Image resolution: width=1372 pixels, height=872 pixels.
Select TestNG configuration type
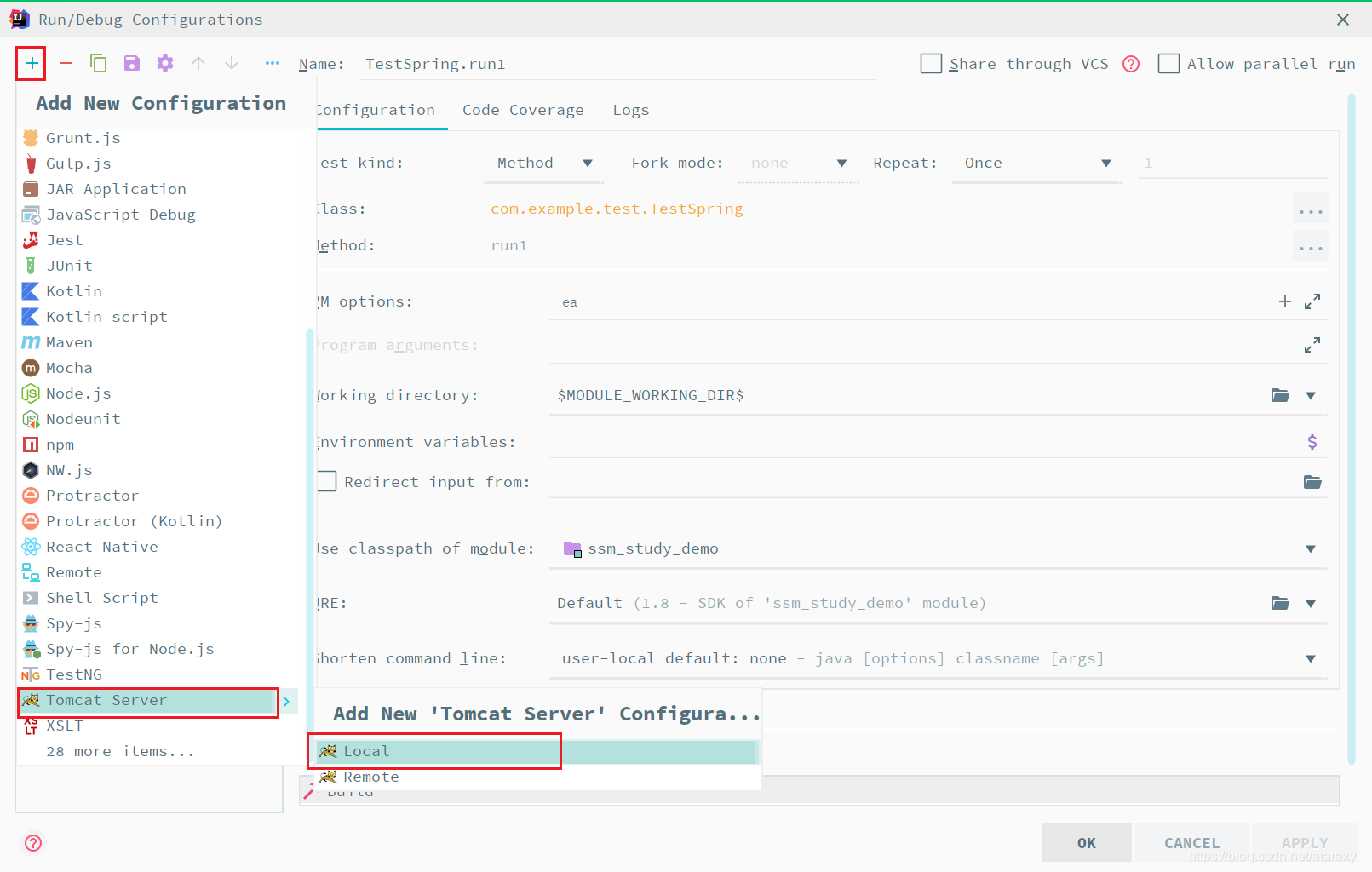pyautogui.click(x=161, y=674)
